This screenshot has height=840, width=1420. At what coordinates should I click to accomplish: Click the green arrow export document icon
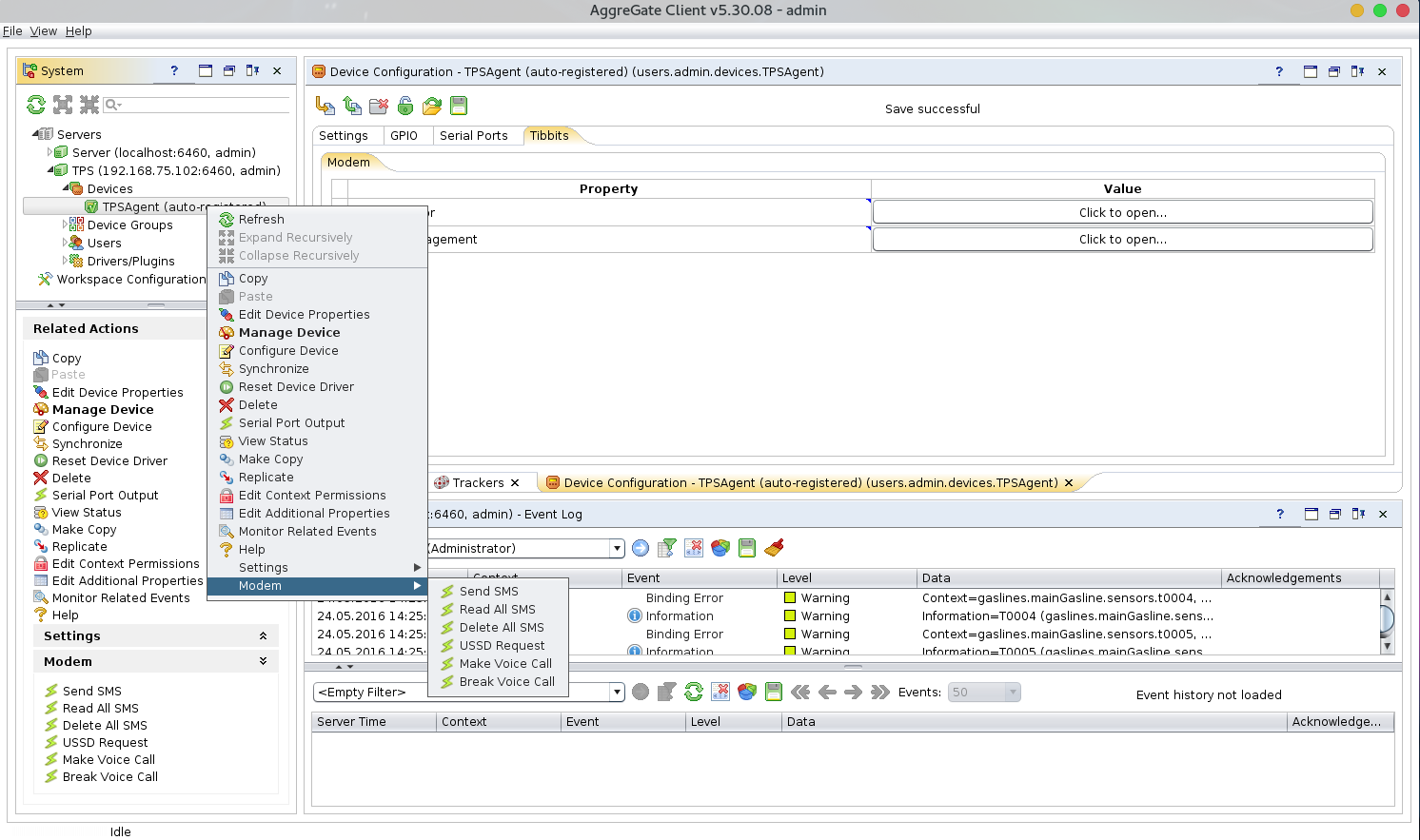click(x=352, y=106)
